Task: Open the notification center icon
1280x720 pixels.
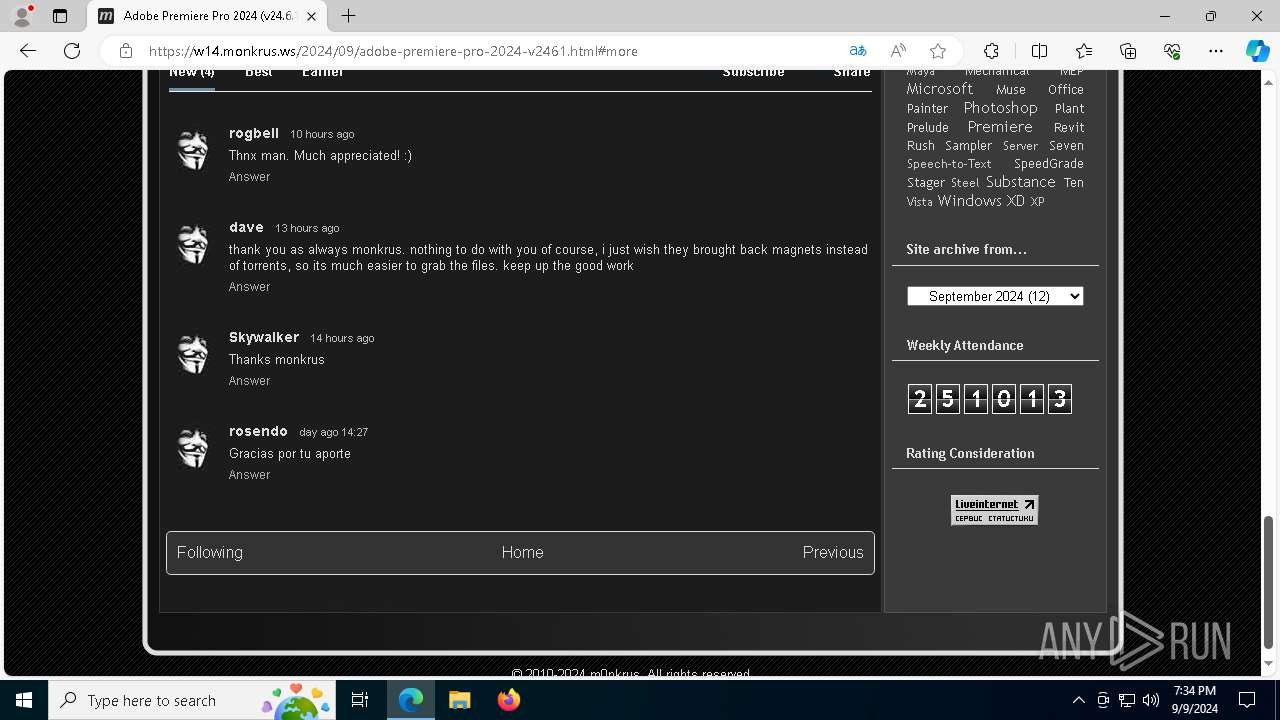Action: pos(1247,700)
